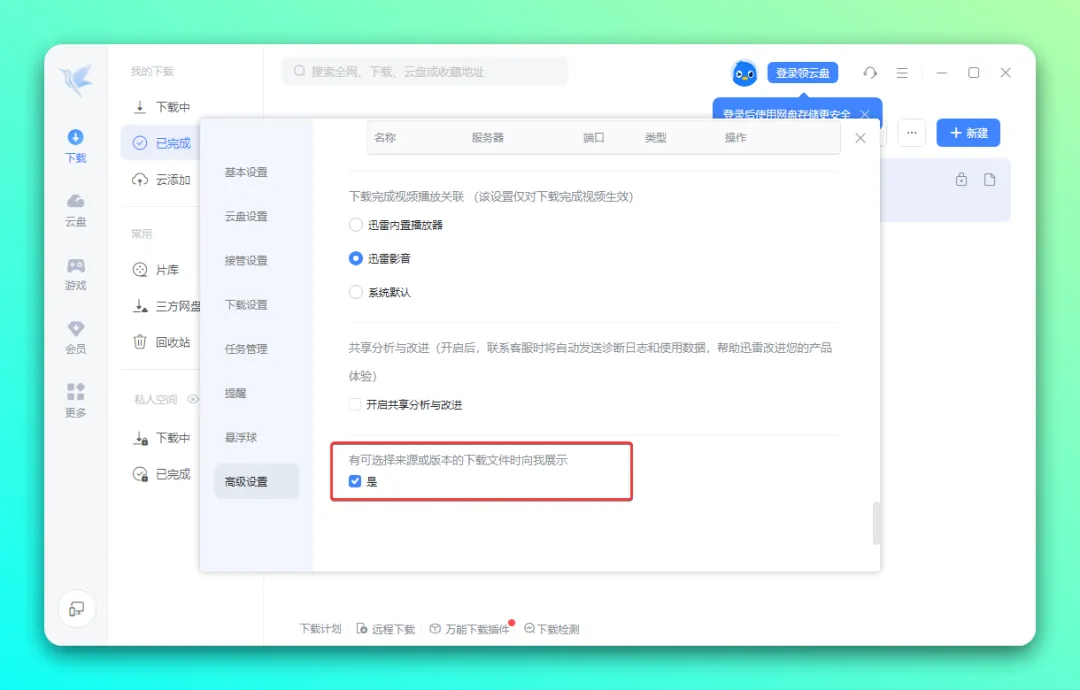The image size is (1080, 690).
Task: Open 下载中 under 我的下载
Action: (160, 107)
